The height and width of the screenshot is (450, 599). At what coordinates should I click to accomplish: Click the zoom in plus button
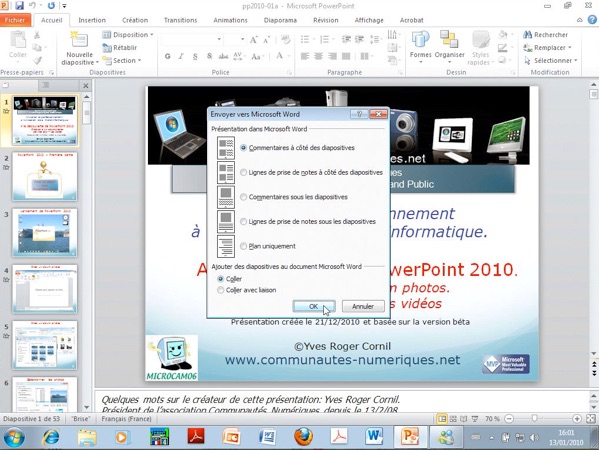click(x=577, y=419)
